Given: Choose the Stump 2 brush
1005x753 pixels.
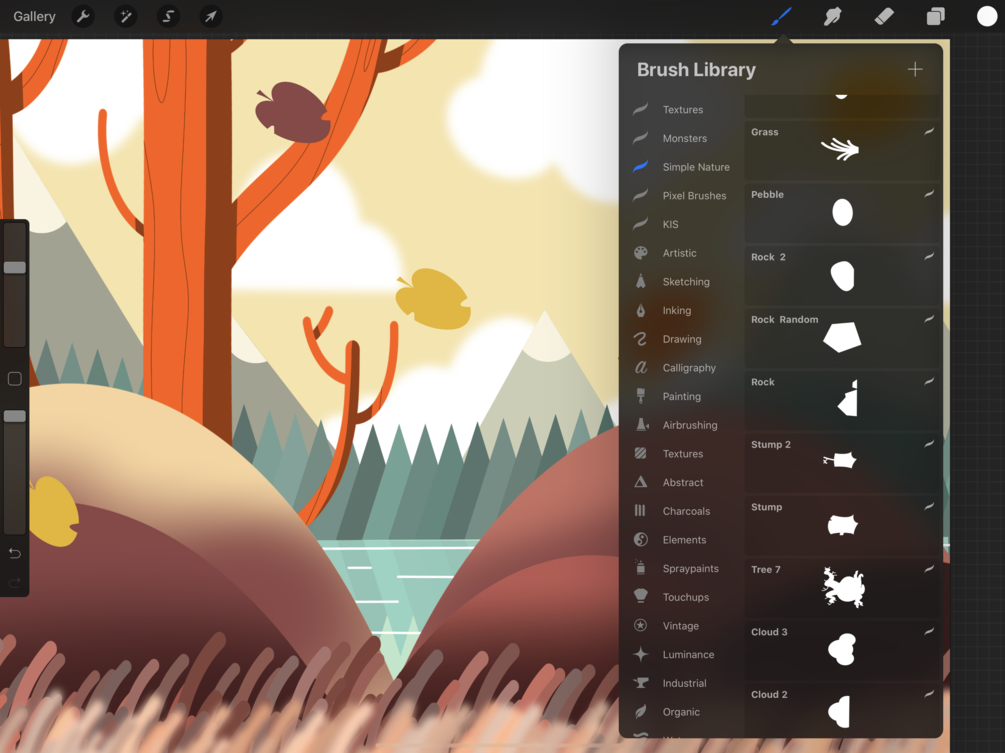Looking at the screenshot, I should [842, 462].
